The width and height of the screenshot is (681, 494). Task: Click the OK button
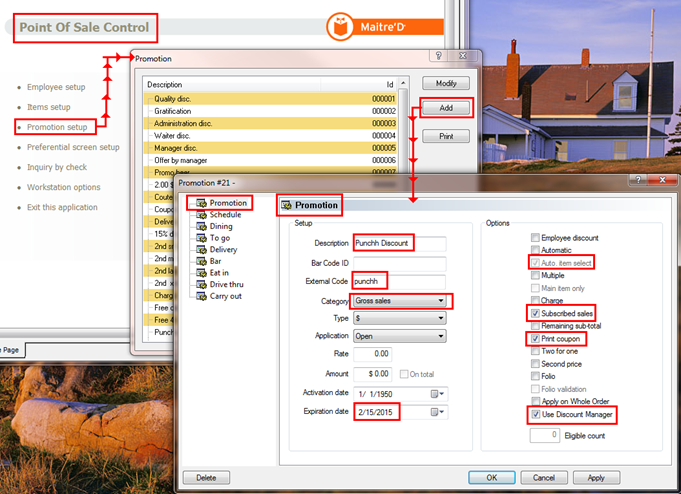coord(492,477)
